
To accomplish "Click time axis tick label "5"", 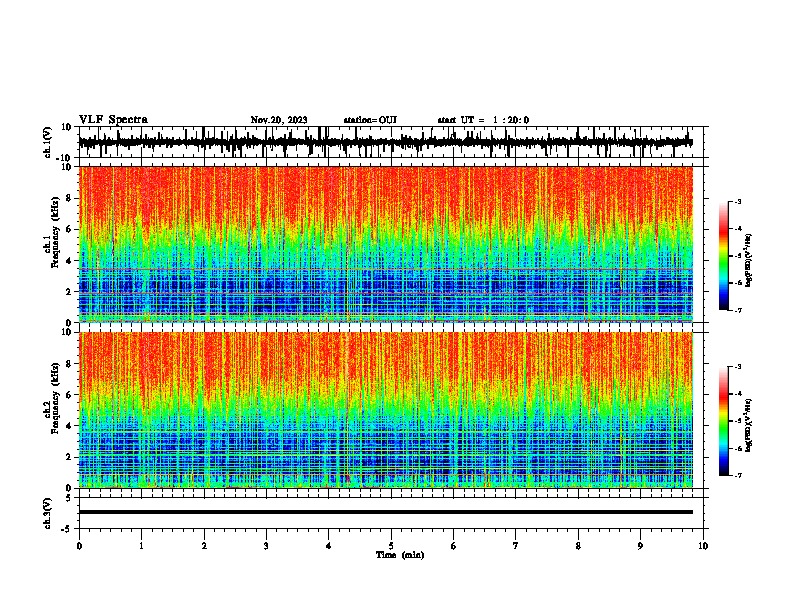I will (391, 546).
